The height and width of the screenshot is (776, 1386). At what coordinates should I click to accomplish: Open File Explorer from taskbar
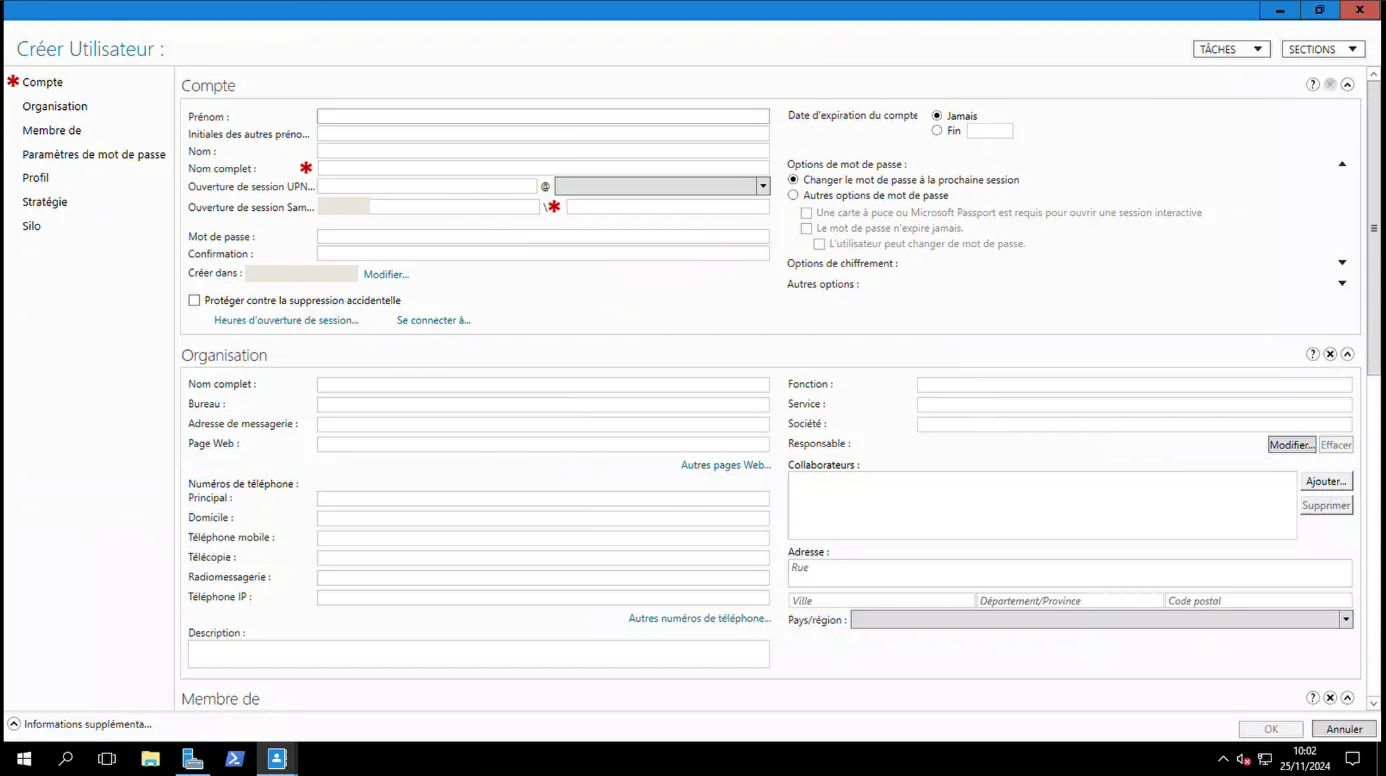coord(150,759)
